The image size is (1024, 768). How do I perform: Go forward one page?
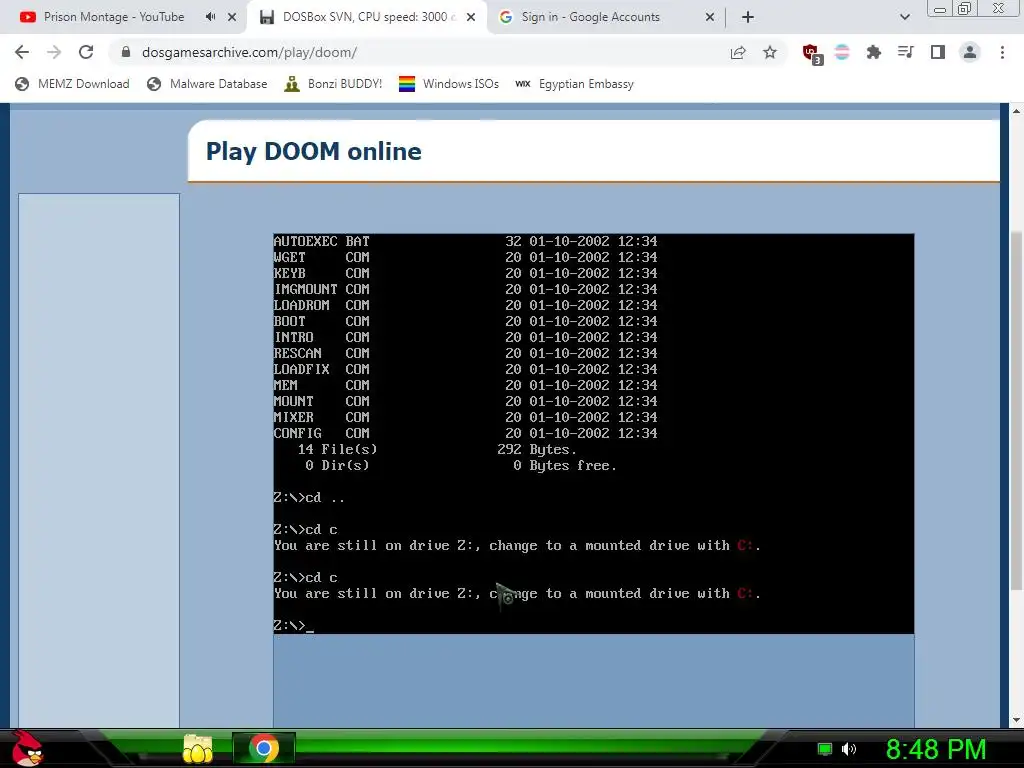point(54,52)
